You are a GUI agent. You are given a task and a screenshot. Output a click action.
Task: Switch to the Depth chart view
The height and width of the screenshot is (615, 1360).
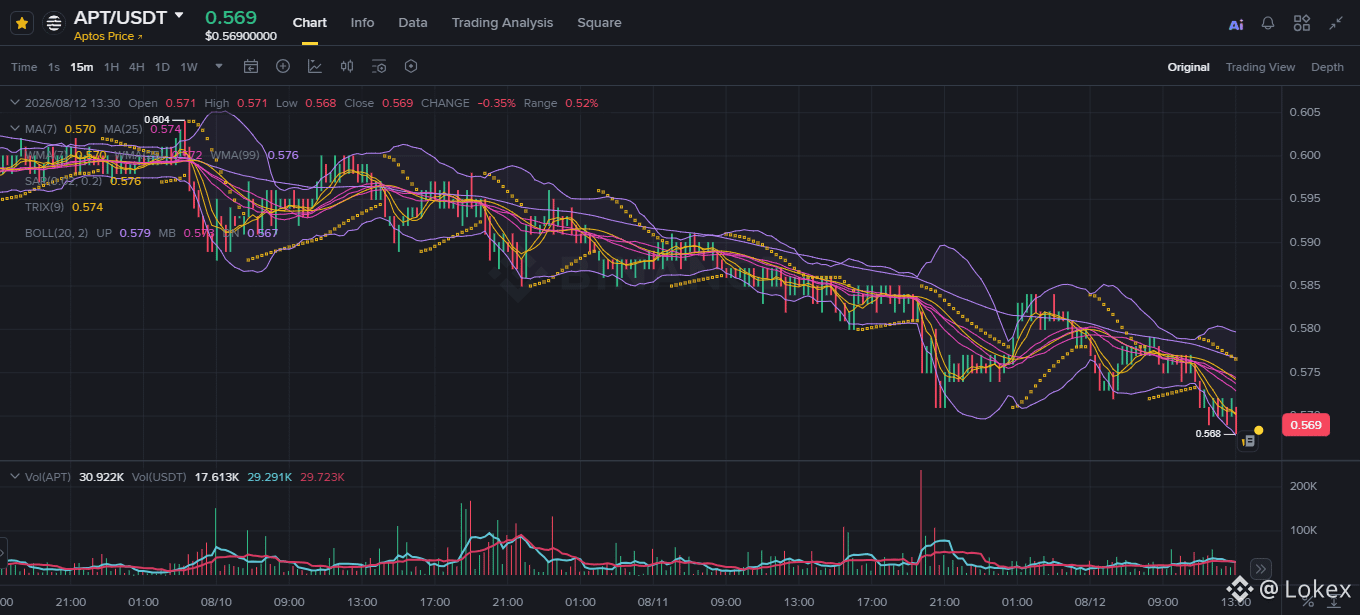pyautogui.click(x=1327, y=67)
